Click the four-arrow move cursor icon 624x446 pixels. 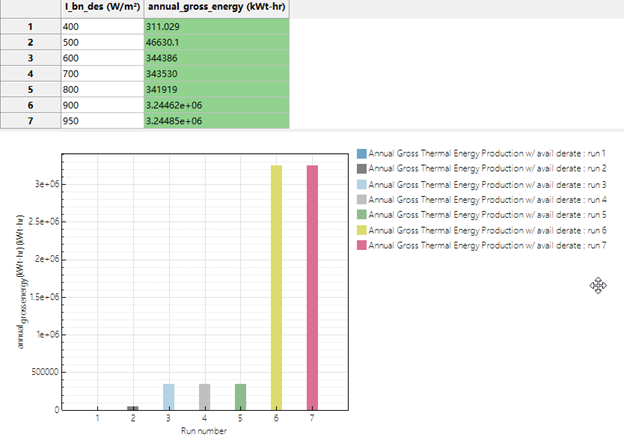(597, 287)
